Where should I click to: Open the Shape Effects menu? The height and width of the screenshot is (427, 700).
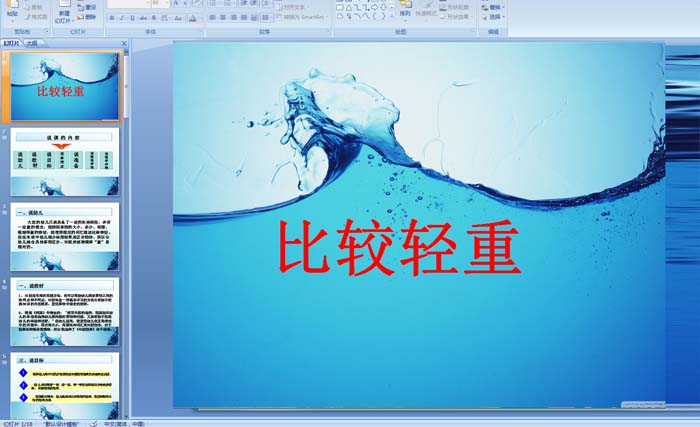pos(454,17)
